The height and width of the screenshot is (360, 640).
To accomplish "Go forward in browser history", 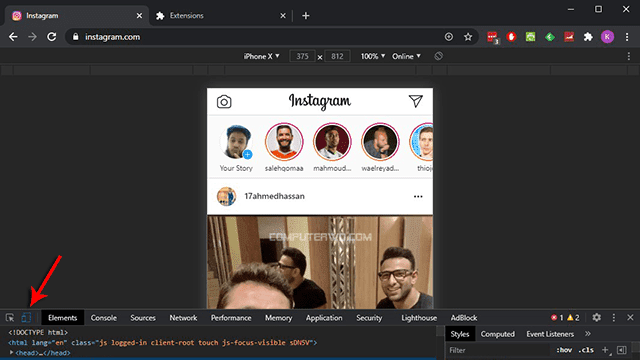I will tap(32, 37).
